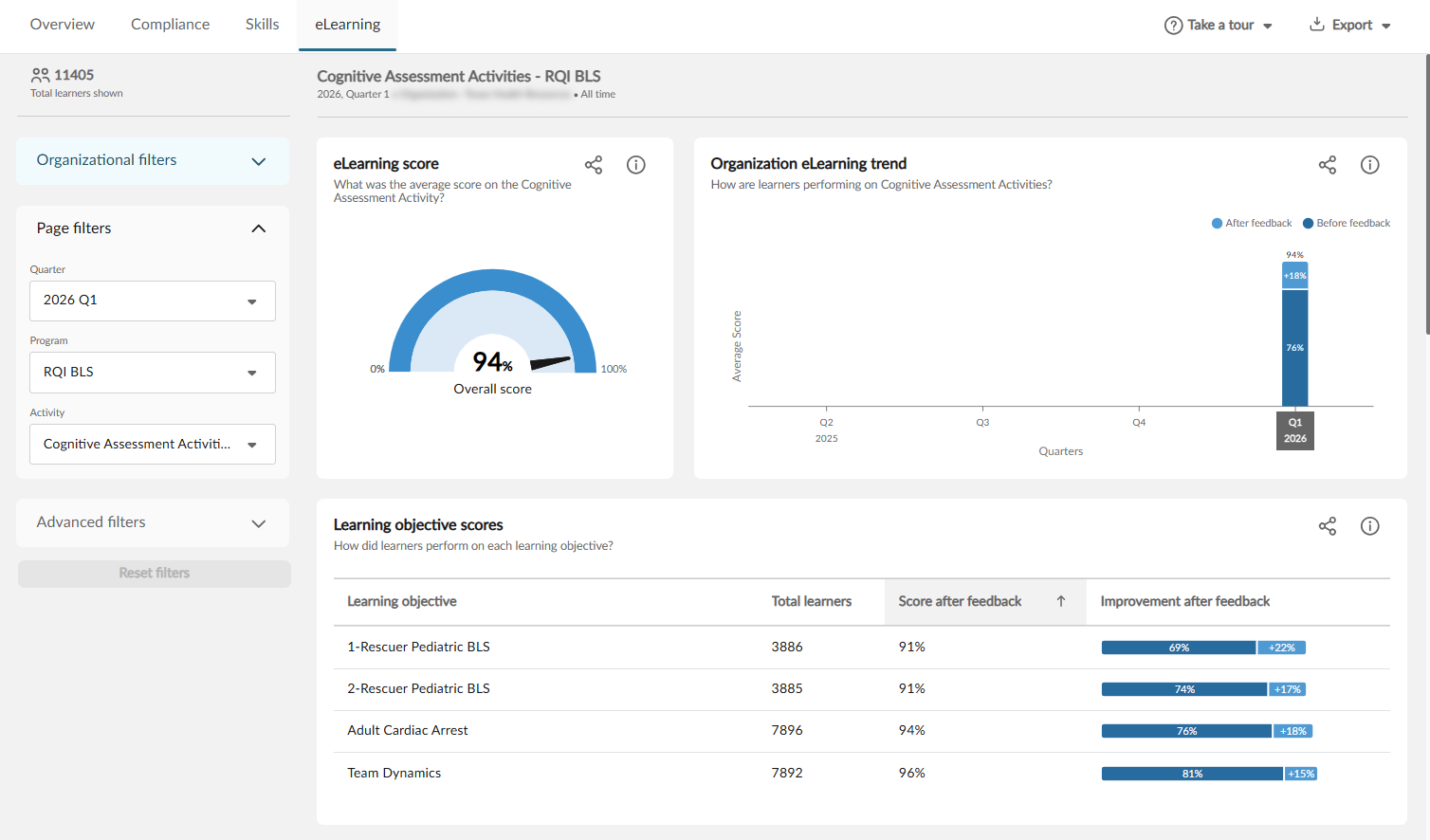
Task: Share the eLearning score card
Action: click(594, 165)
